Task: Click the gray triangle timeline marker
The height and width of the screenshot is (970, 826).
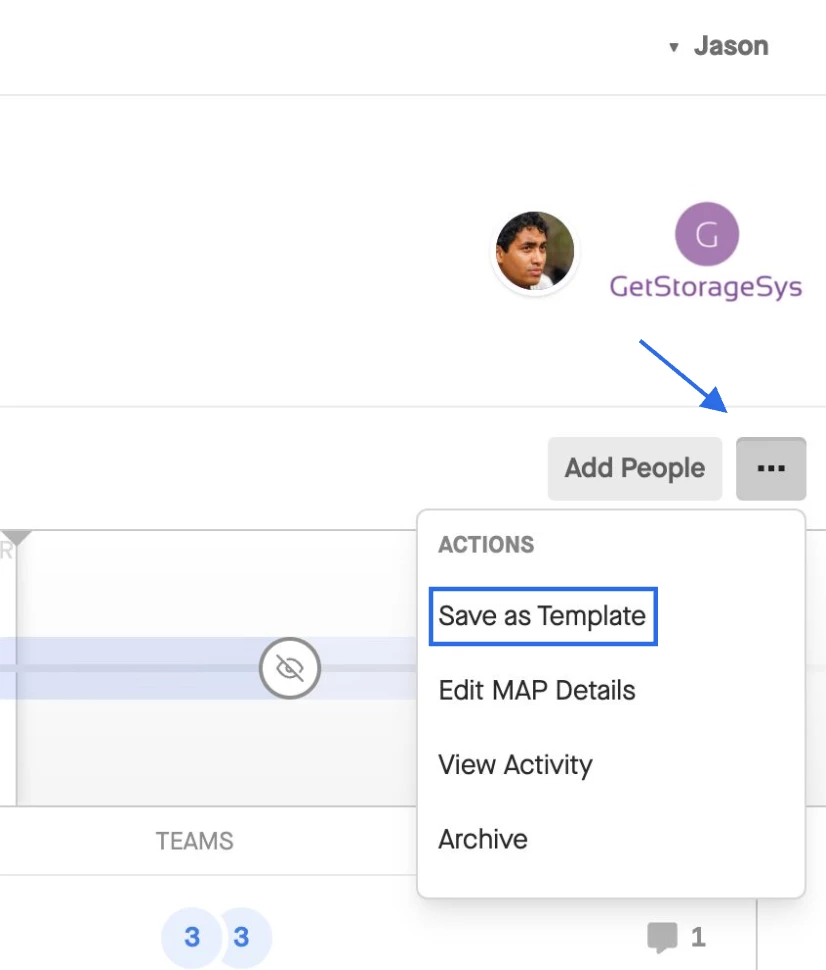Action: (x=18, y=538)
